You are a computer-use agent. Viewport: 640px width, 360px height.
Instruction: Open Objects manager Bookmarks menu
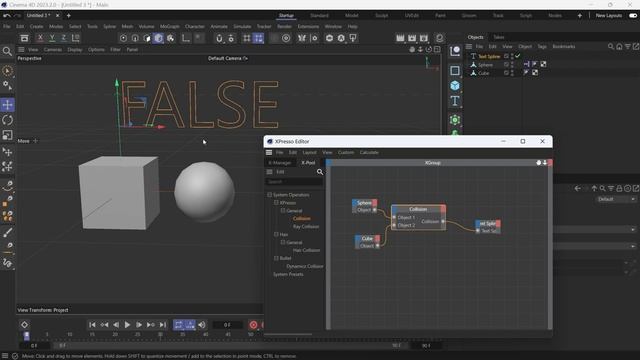(564, 47)
